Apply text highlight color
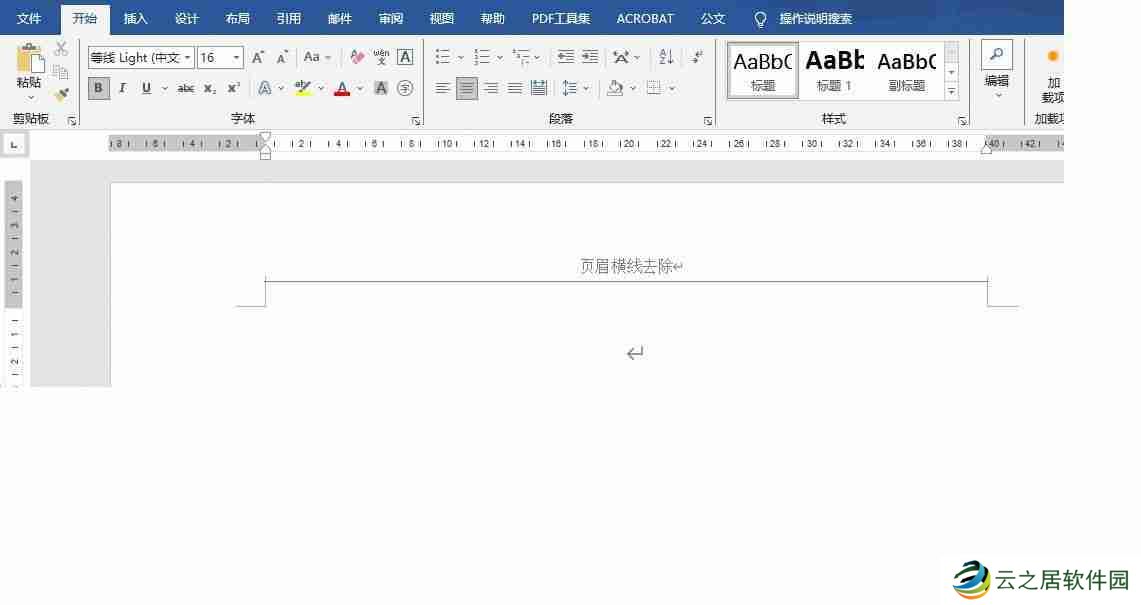The image size is (1141, 605). click(303, 88)
